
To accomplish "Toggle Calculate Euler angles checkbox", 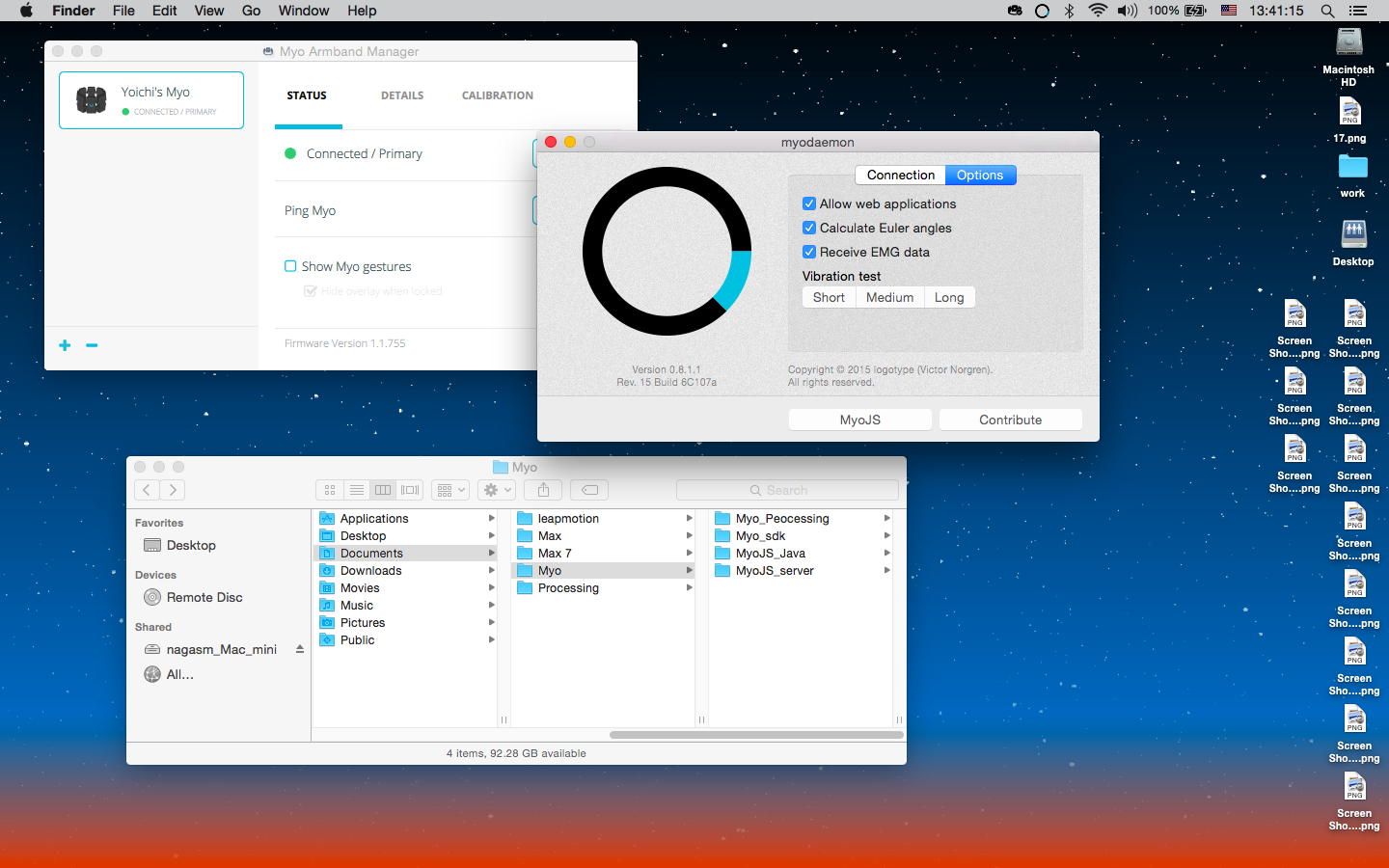I will 809,228.
